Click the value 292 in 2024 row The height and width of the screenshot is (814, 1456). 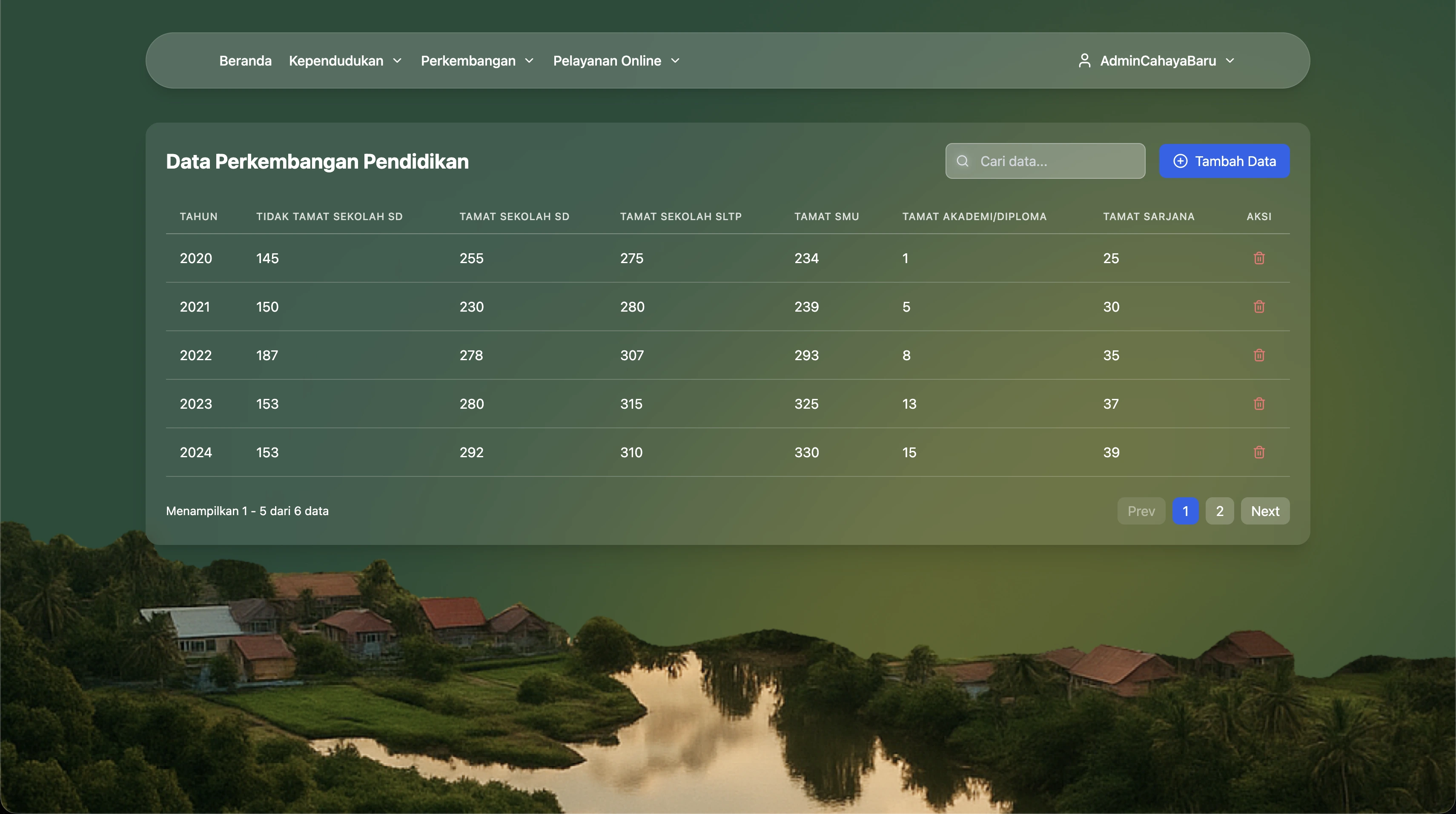pos(471,453)
